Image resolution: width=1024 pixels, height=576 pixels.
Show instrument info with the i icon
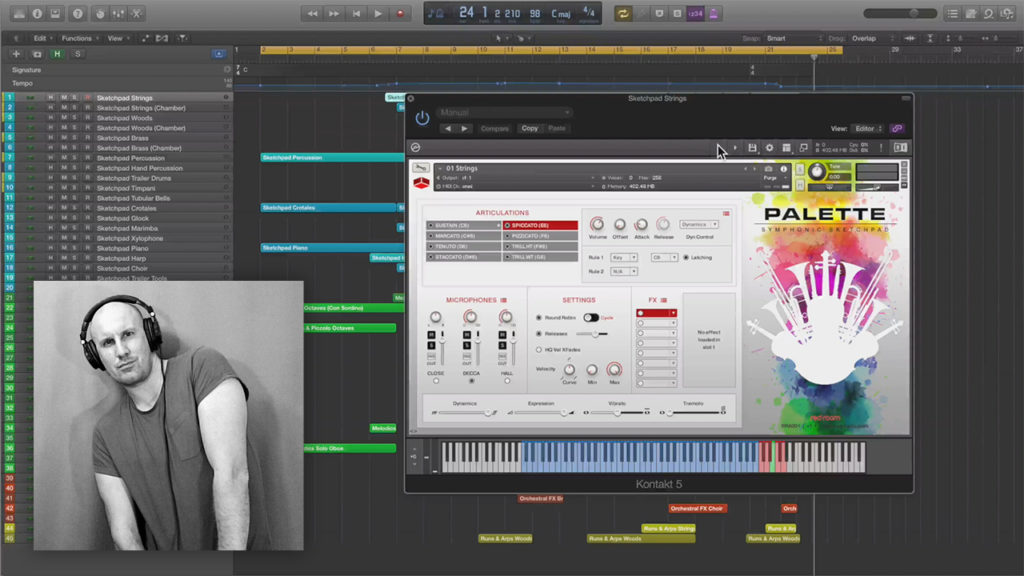tap(784, 169)
